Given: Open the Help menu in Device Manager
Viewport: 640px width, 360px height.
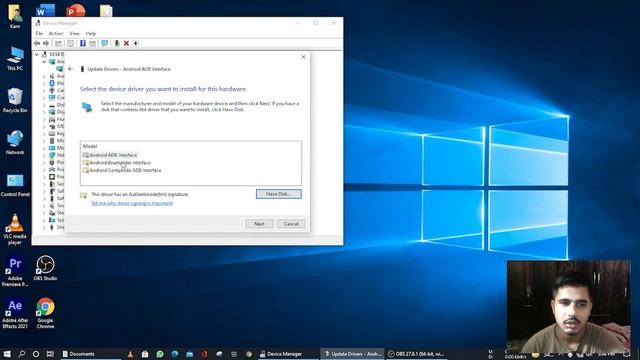Looking at the screenshot, I should [x=91, y=33].
